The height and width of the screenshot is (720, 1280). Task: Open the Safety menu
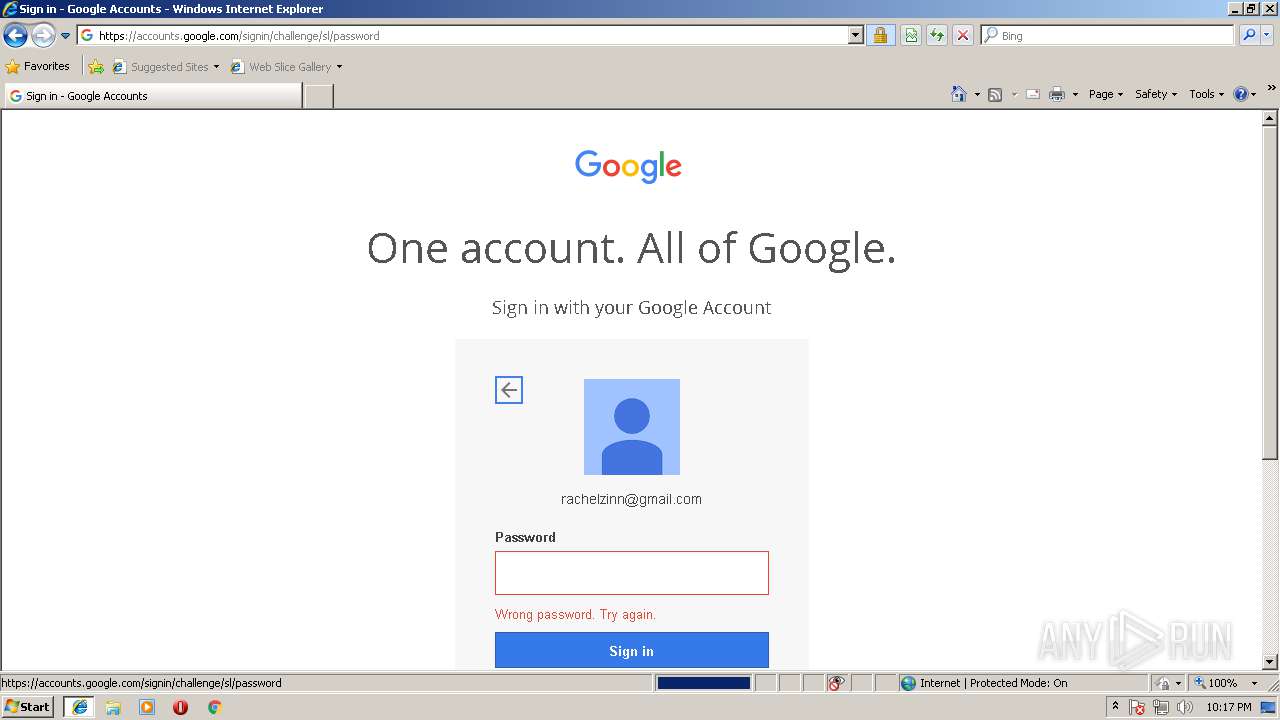pyautogui.click(x=1156, y=94)
